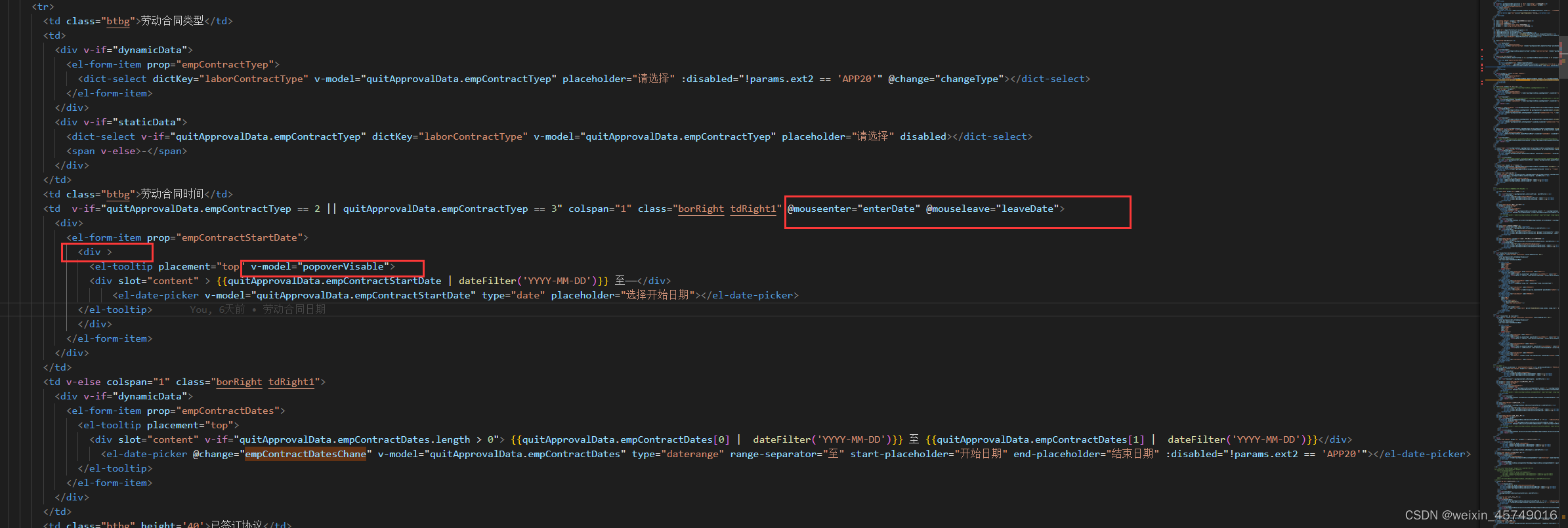Click v-model="quitApprovalData.empContractDates" on daterange picker
This screenshot has width=1568, height=528.
502,454
